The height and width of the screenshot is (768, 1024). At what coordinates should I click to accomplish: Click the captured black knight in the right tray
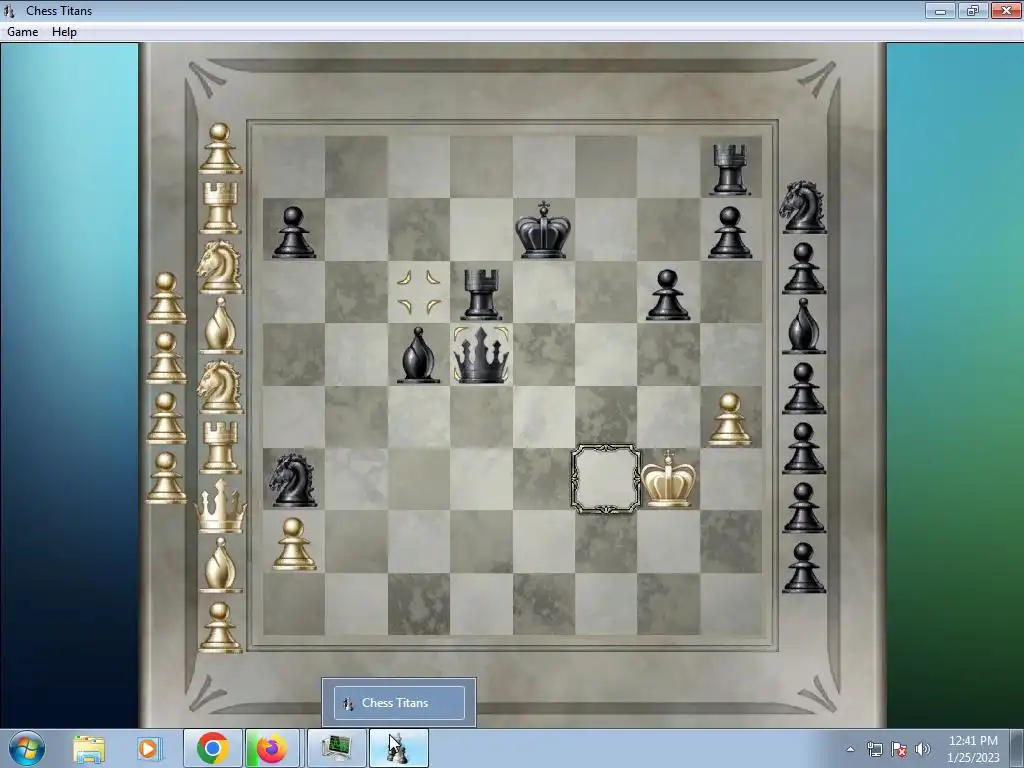tap(803, 207)
